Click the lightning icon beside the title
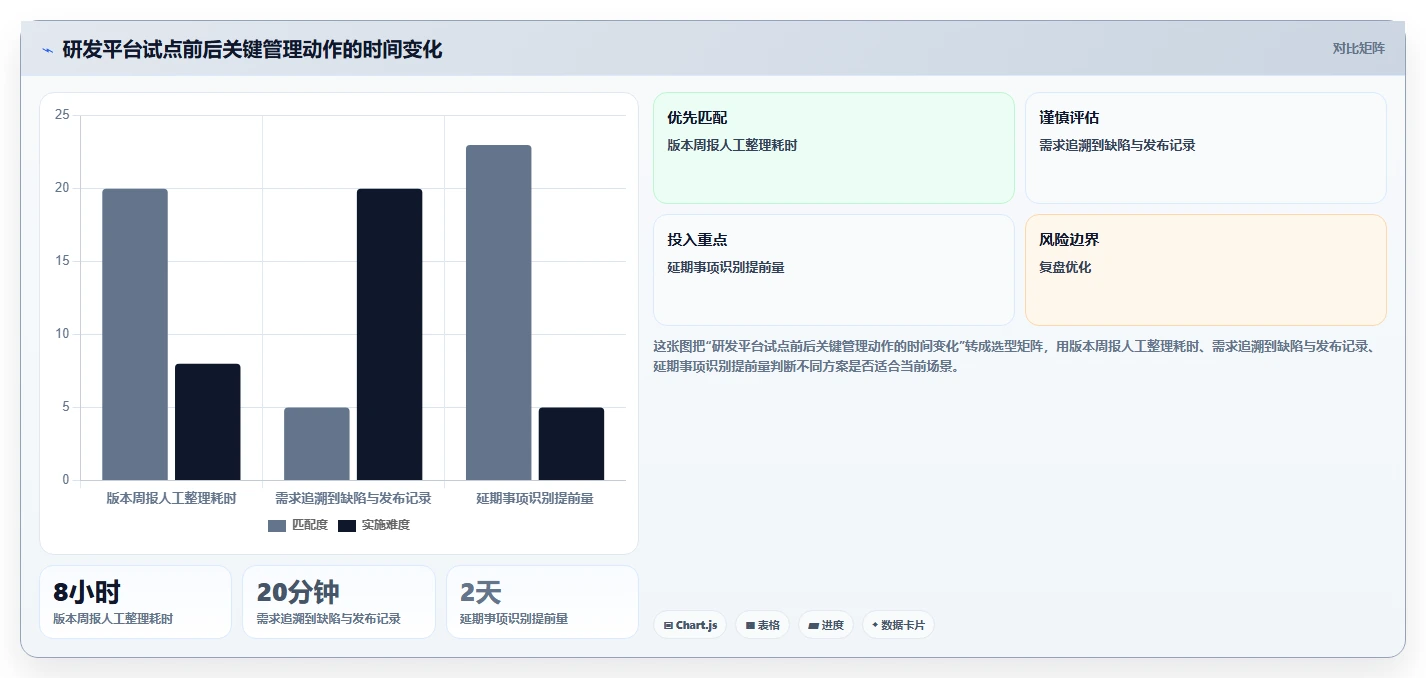This screenshot has width=1426, height=678. 47,49
